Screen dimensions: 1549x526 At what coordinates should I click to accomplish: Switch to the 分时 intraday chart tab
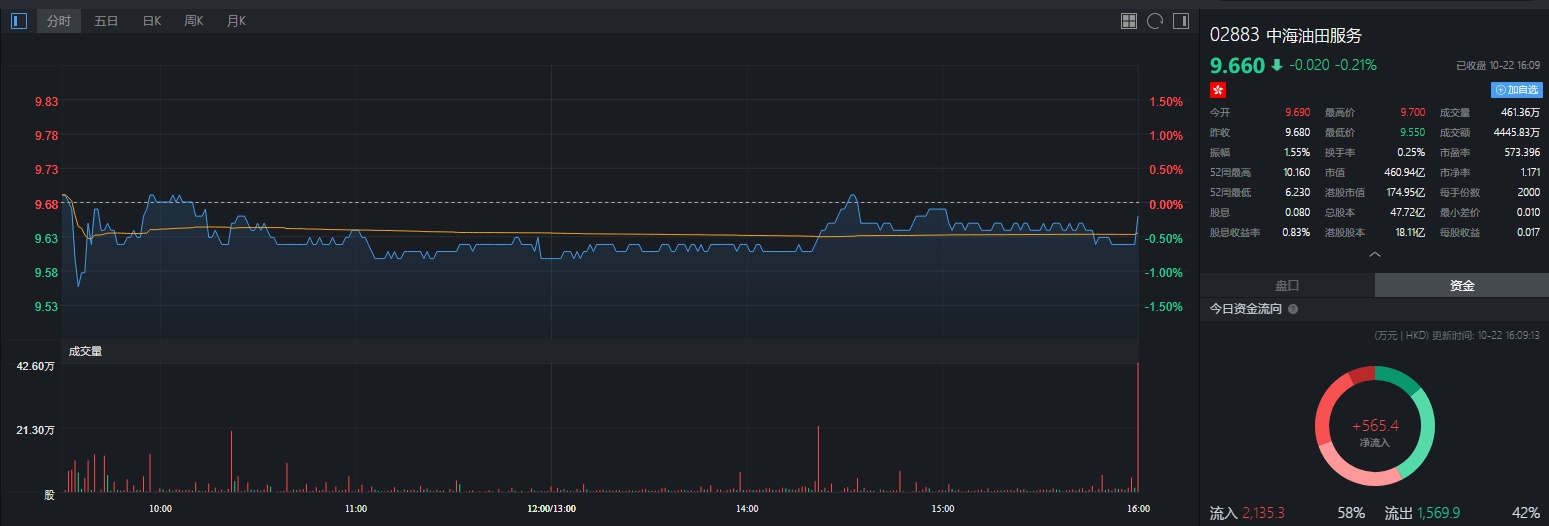[x=59, y=20]
